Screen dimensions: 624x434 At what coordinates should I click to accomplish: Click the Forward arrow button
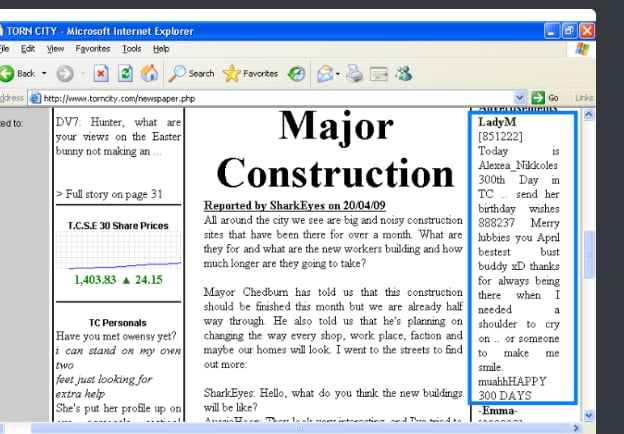(x=65, y=73)
